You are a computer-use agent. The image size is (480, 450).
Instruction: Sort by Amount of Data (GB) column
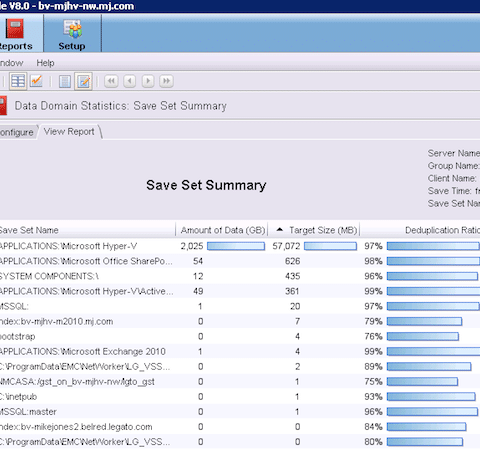222,230
